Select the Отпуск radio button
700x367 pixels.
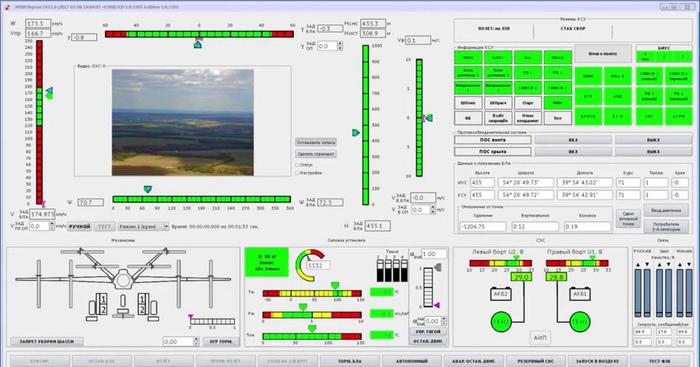click(x=297, y=165)
